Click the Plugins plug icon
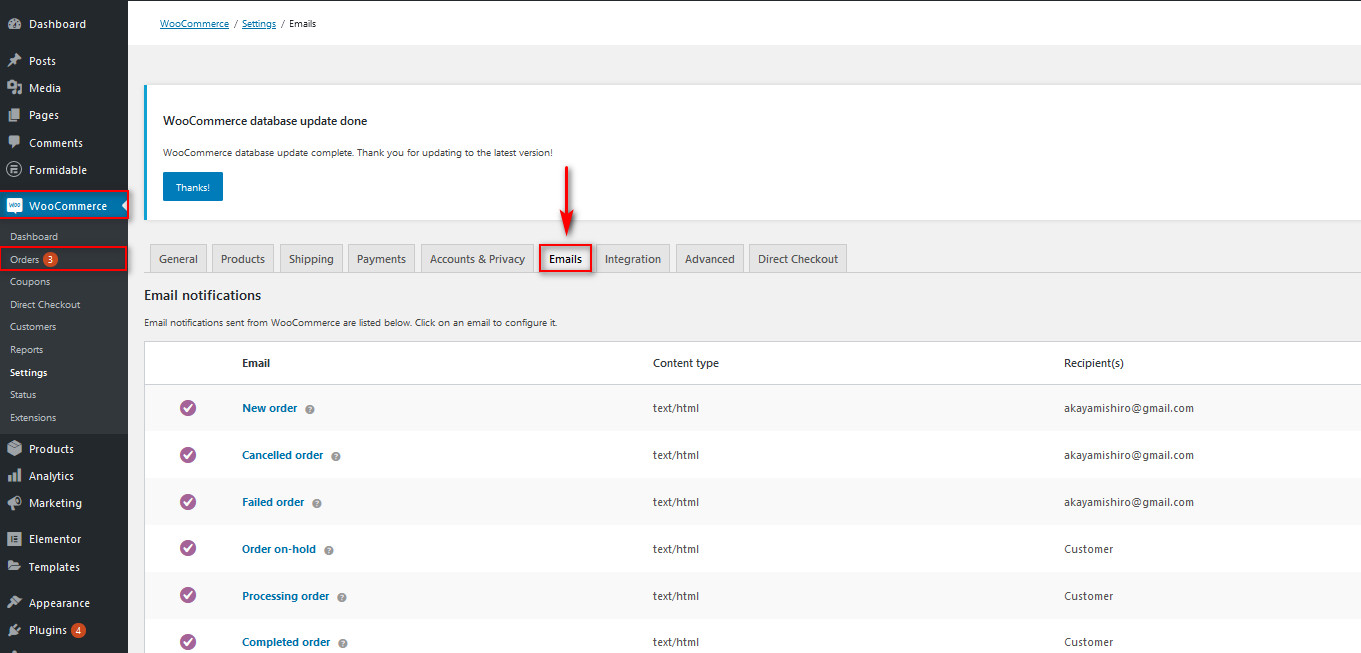Viewport: 1361px width, 653px height. click(x=14, y=630)
